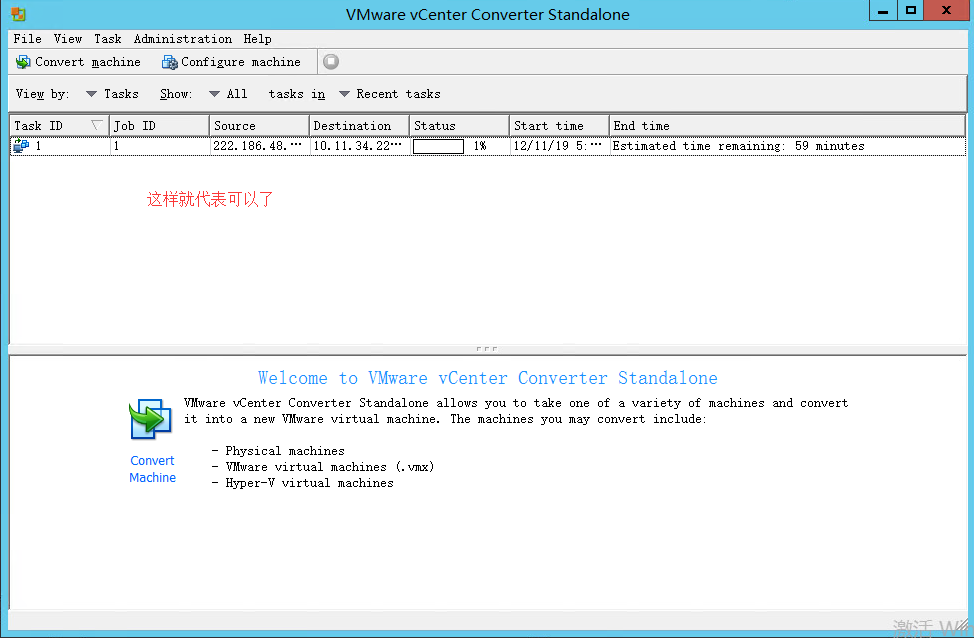Open the Task menu
The height and width of the screenshot is (638, 974).
pyautogui.click(x=107, y=39)
